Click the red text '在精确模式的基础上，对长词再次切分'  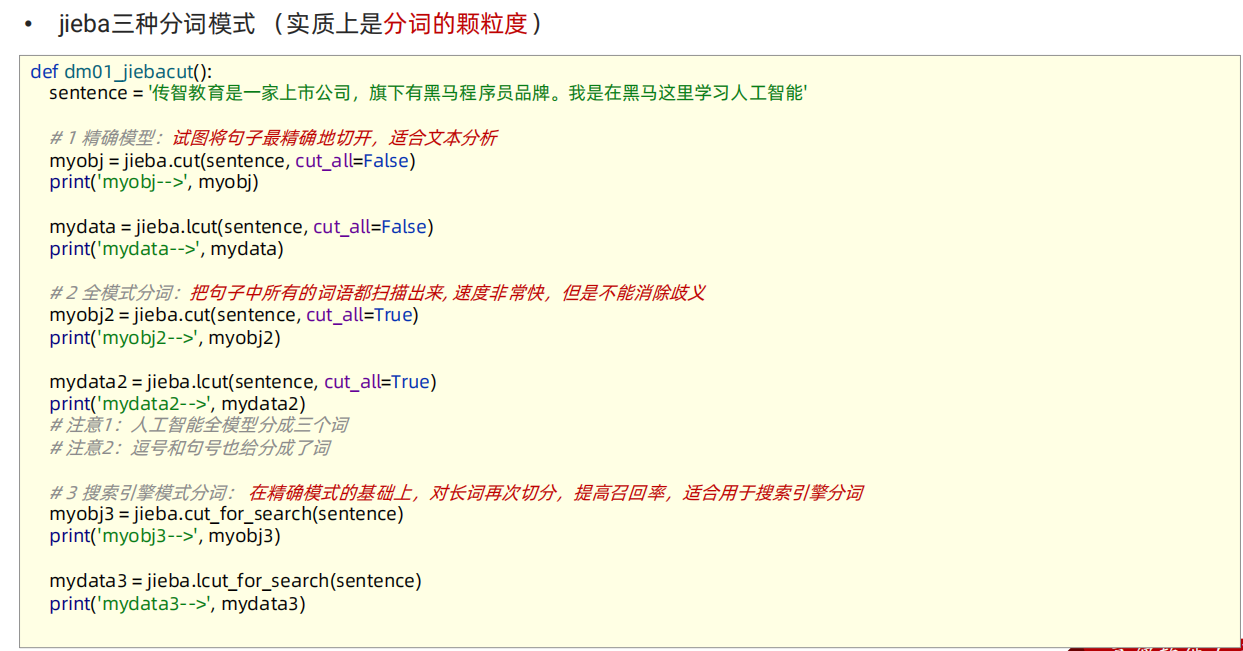[x=408, y=492]
